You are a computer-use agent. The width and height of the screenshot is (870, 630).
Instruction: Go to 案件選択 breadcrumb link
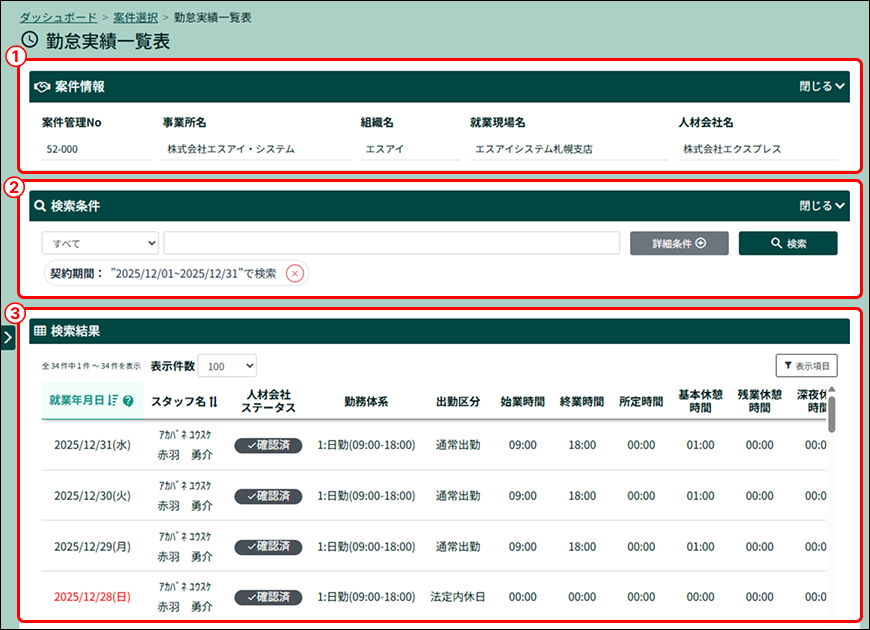point(135,18)
